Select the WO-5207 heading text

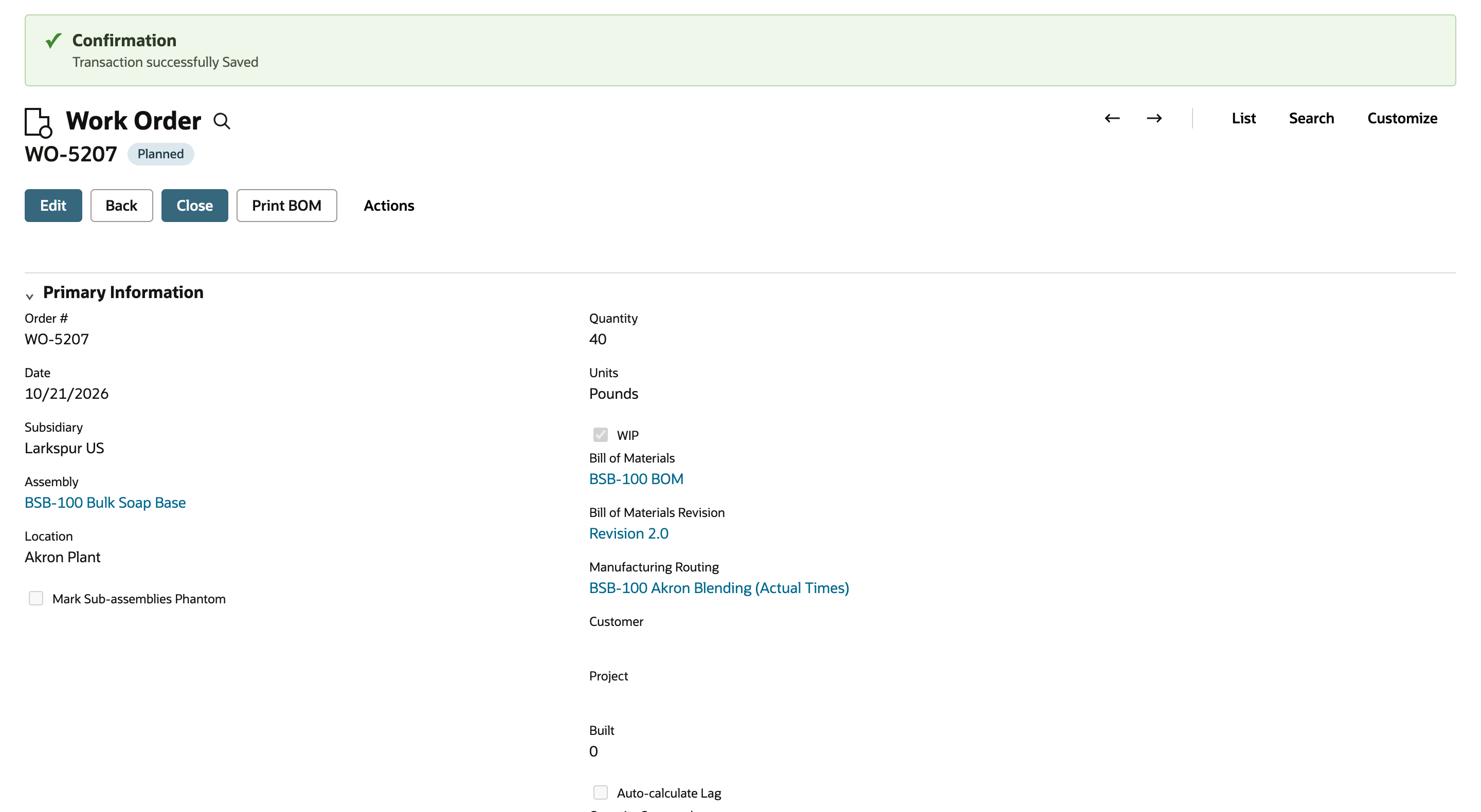click(71, 154)
